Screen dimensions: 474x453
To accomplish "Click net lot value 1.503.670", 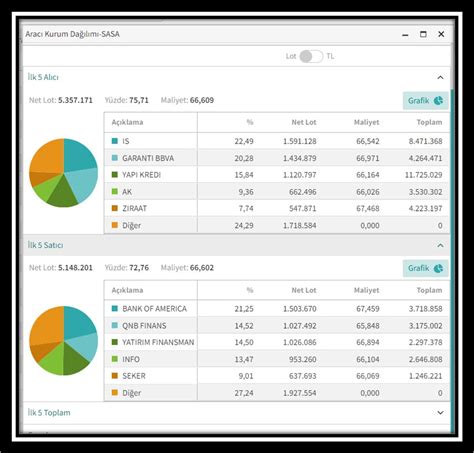I will 300,309.
